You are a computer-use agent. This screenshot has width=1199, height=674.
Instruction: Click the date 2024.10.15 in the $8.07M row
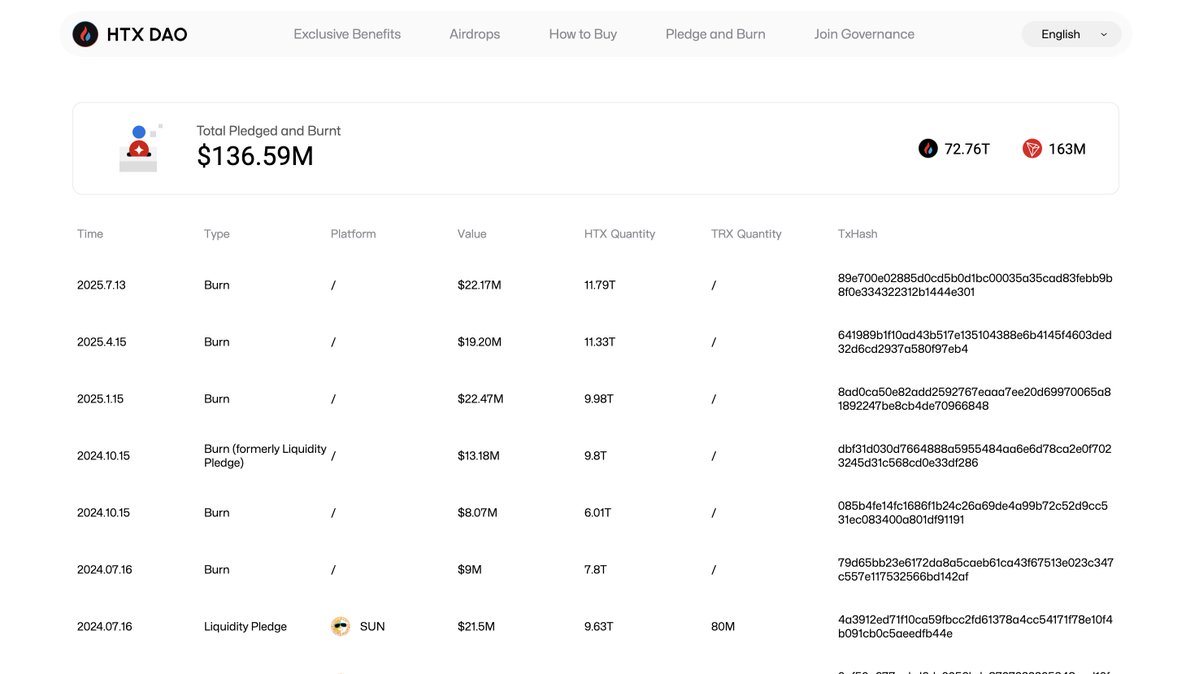(x=103, y=513)
